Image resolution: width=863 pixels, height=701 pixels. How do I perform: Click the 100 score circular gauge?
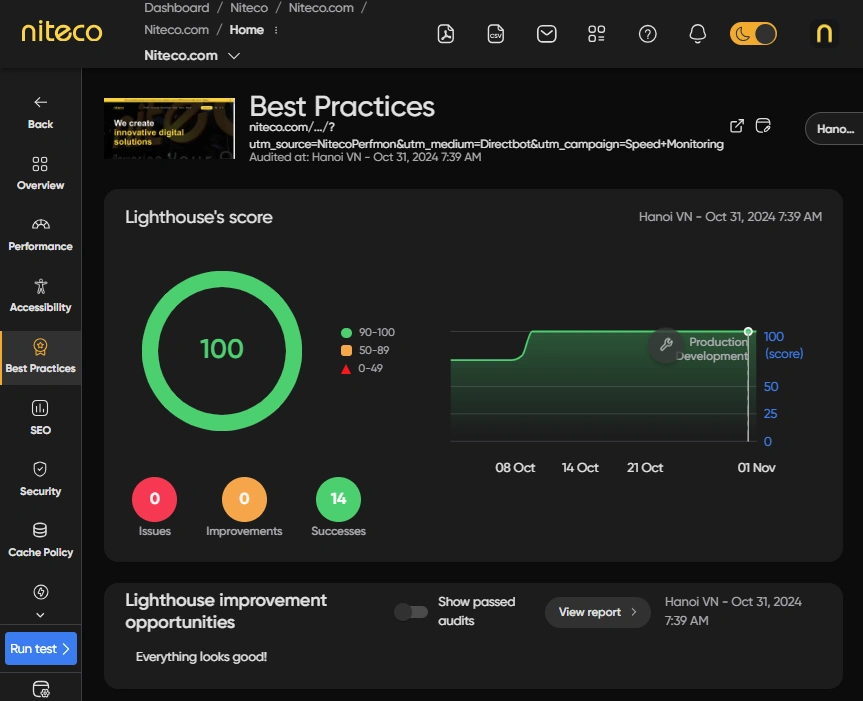tap(222, 350)
